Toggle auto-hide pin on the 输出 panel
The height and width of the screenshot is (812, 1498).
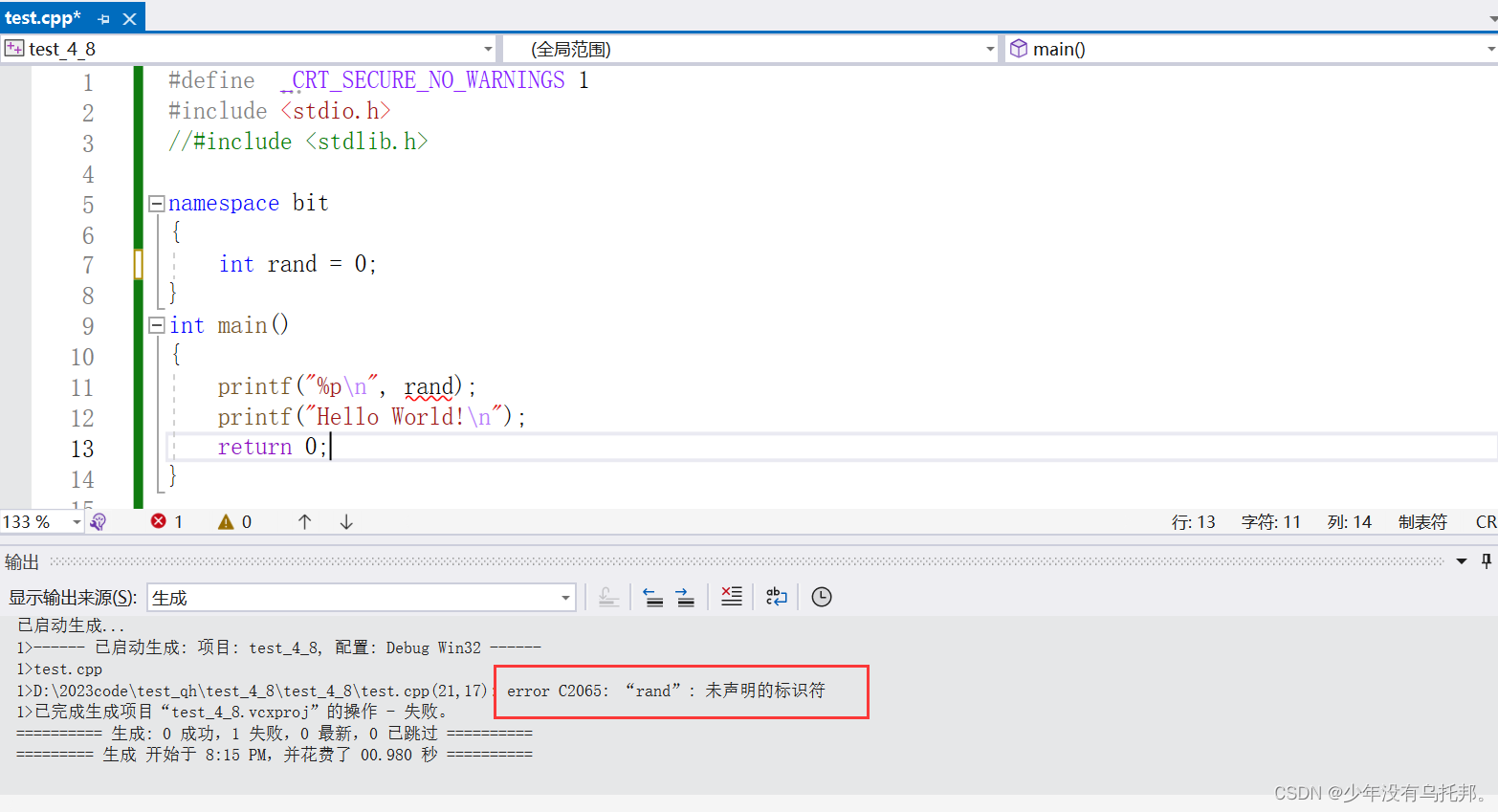click(x=1487, y=561)
